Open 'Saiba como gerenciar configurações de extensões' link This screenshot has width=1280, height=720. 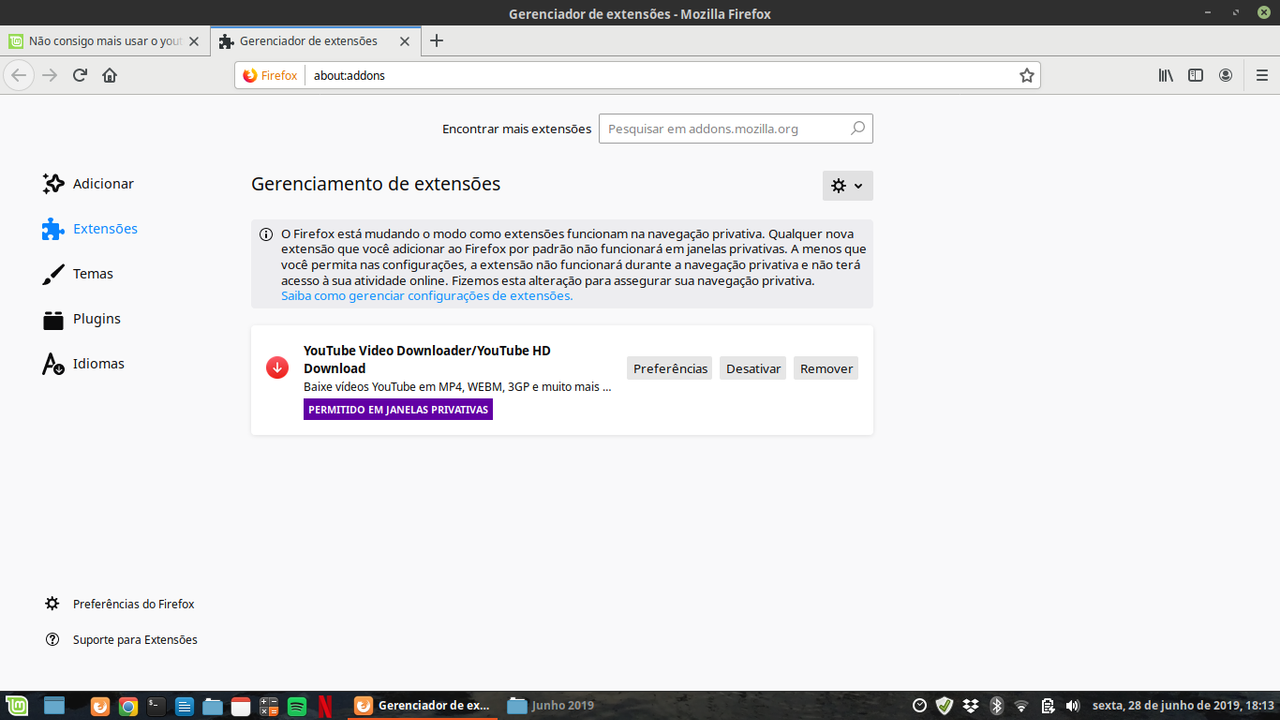(x=427, y=296)
